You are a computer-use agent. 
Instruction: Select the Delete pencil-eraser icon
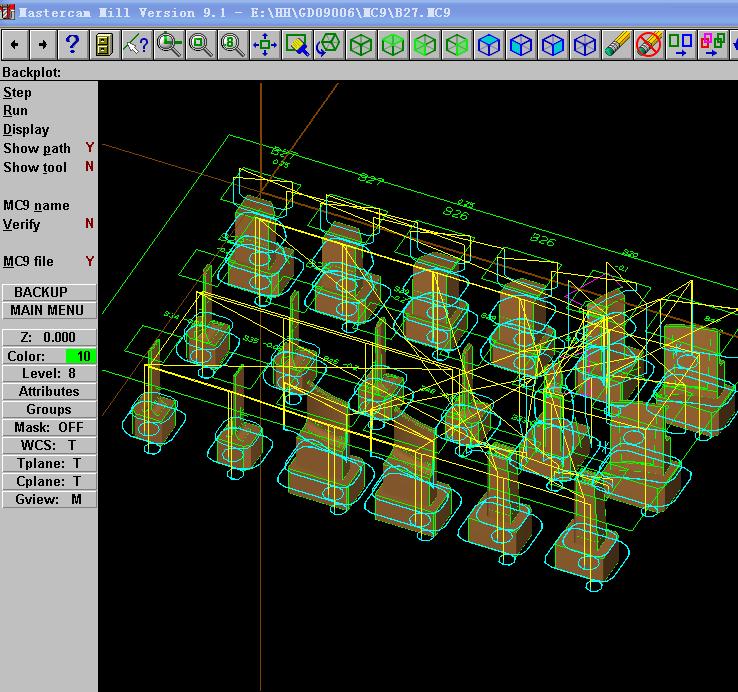[x=617, y=44]
